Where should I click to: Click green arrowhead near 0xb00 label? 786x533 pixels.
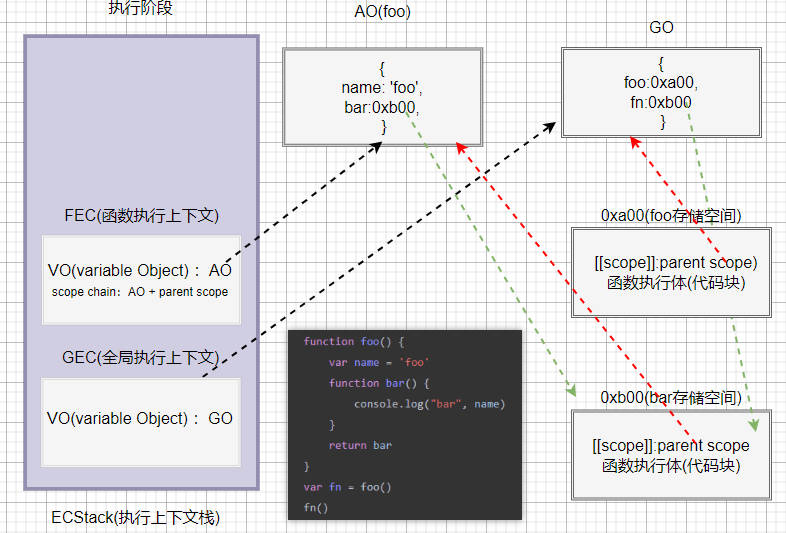[571, 391]
